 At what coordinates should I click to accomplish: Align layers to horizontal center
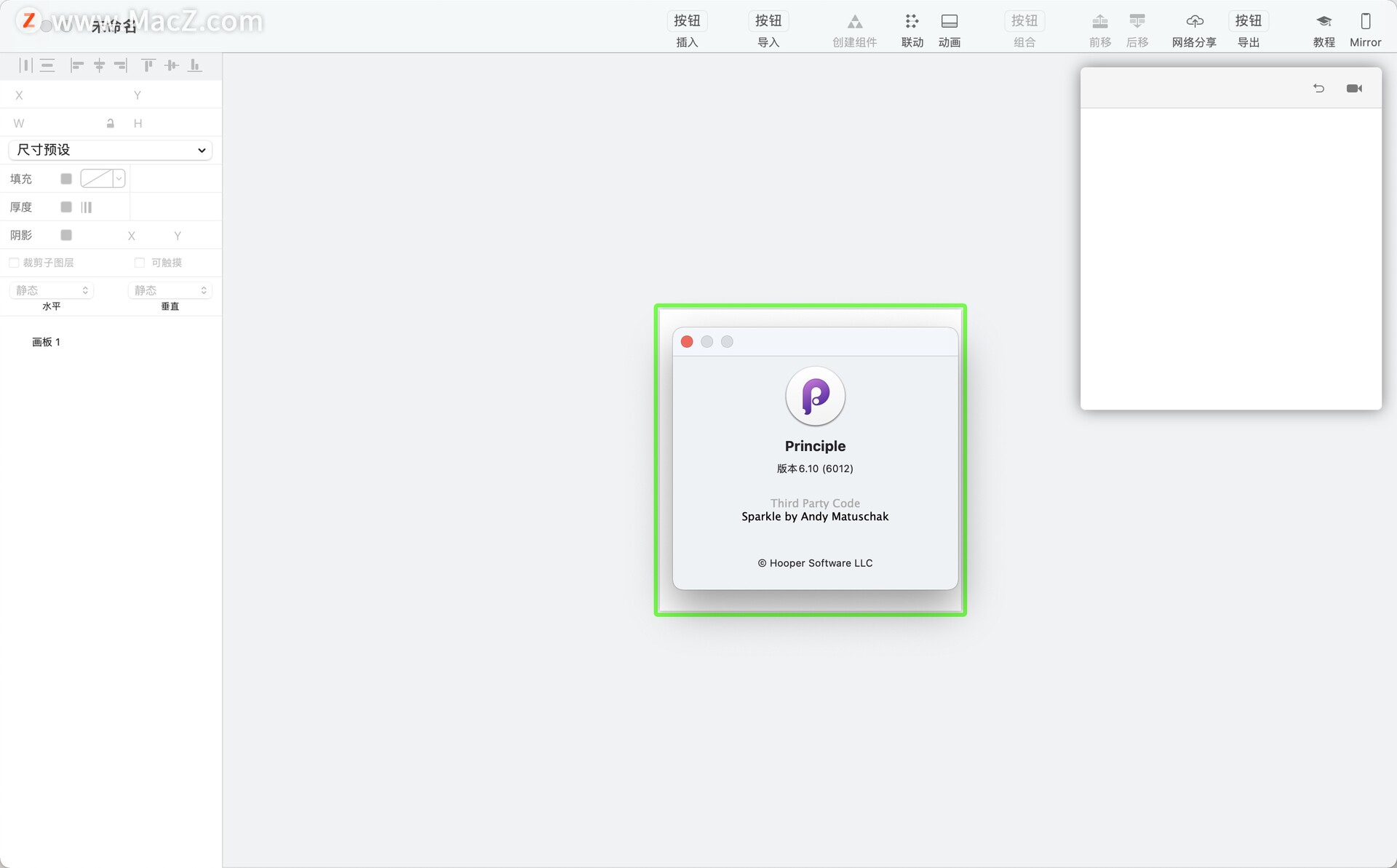pos(100,65)
